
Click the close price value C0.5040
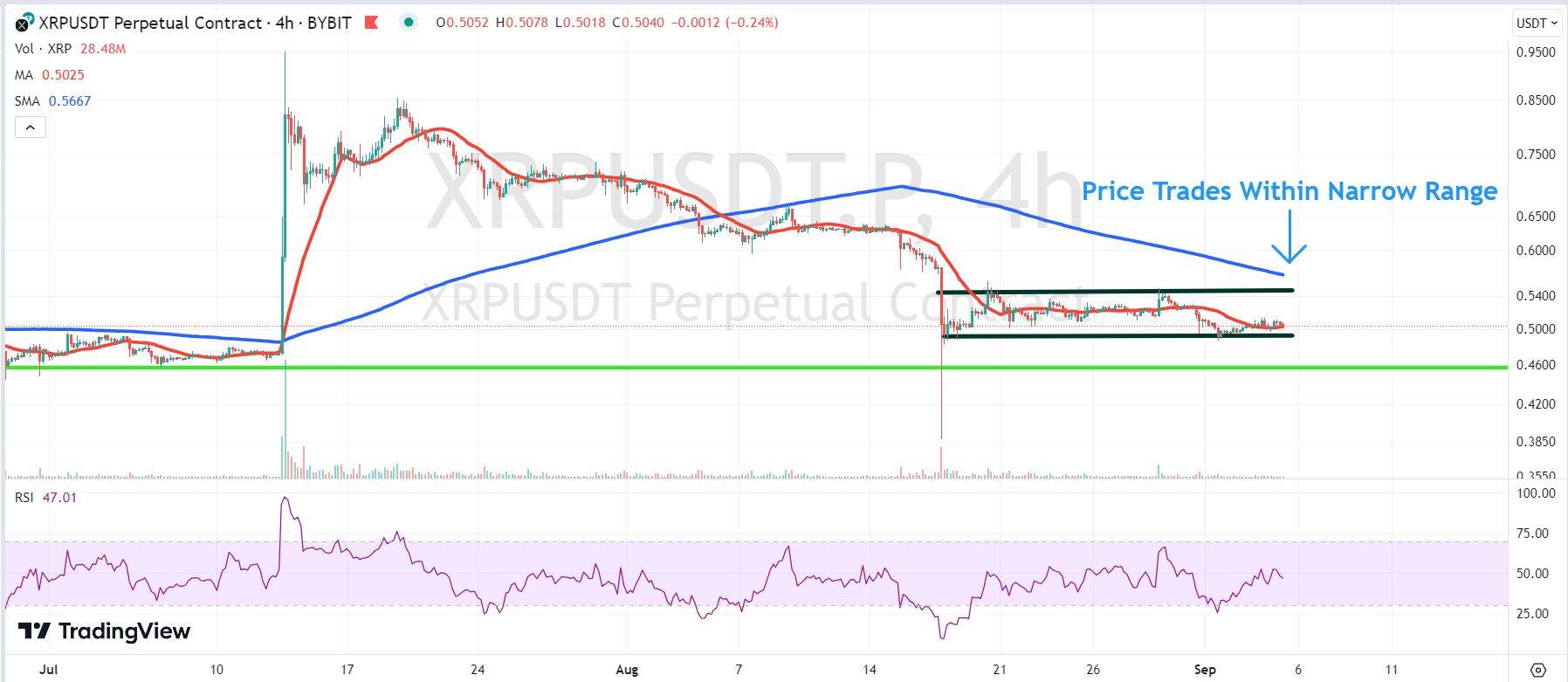638,23
